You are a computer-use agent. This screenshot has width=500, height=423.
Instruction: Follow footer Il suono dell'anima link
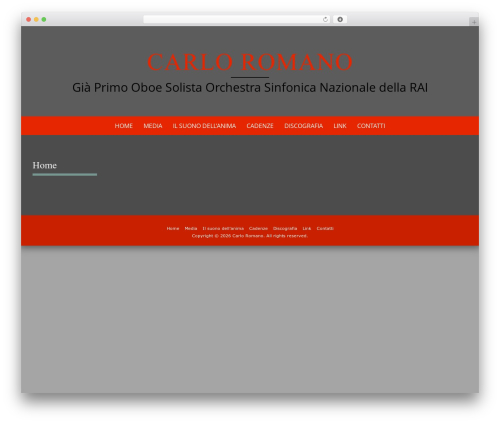click(x=223, y=228)
